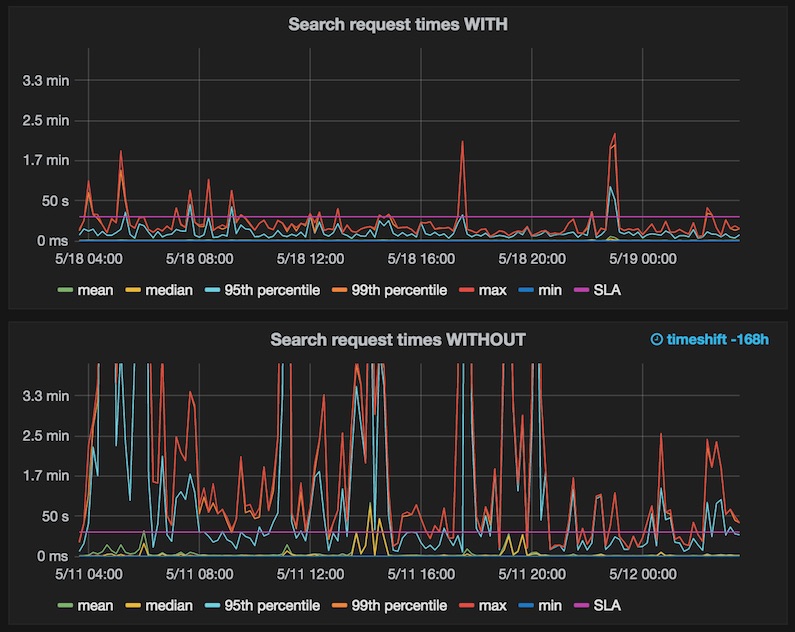Click the min blue swatch in bottom legend
Screen dimensions: 795x632
coord(526,605)
